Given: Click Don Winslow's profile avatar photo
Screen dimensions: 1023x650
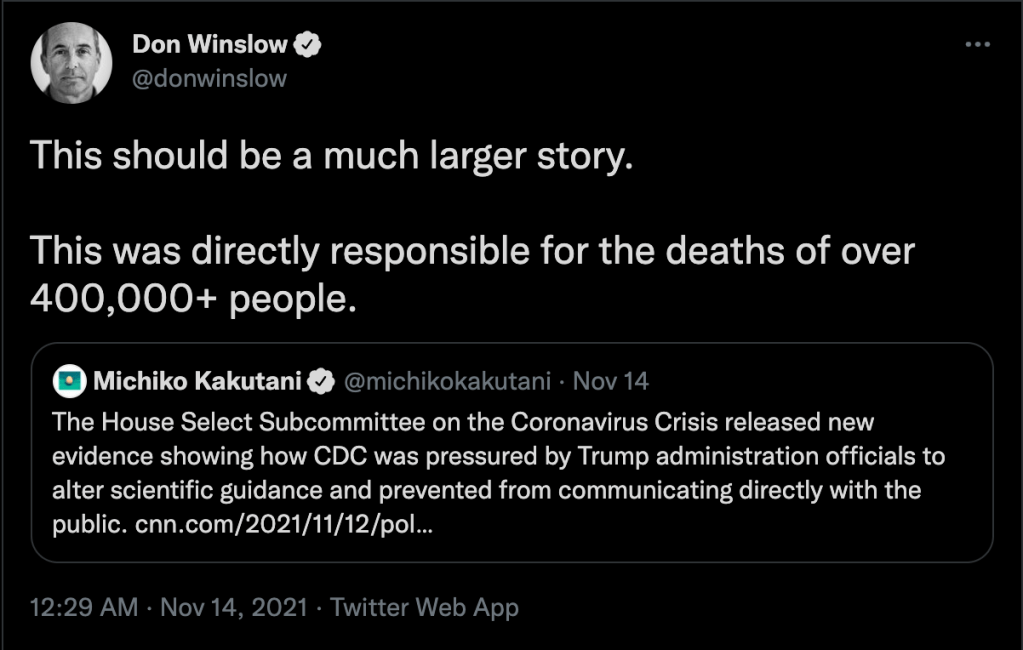Looking at the screenshot, I should click(x=71, y=60).
